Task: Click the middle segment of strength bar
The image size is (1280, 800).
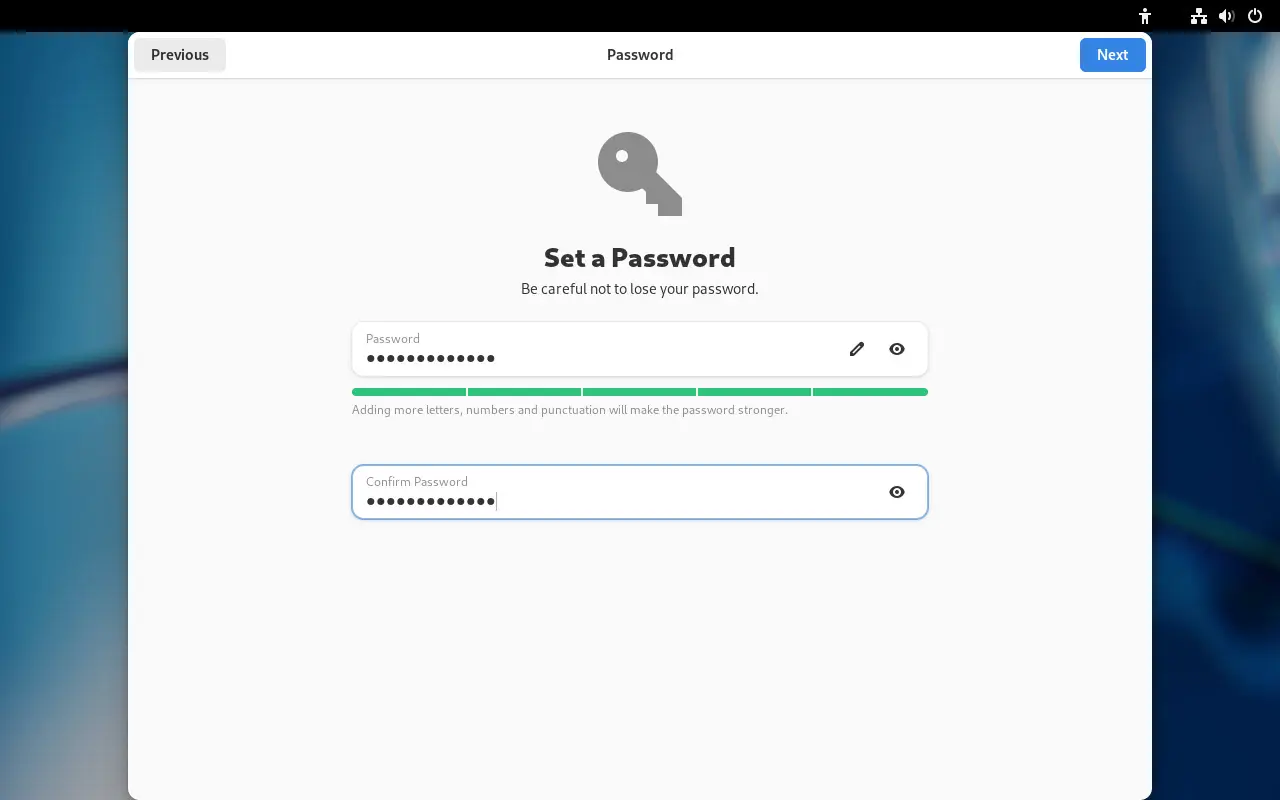Action: coord(639,392)
